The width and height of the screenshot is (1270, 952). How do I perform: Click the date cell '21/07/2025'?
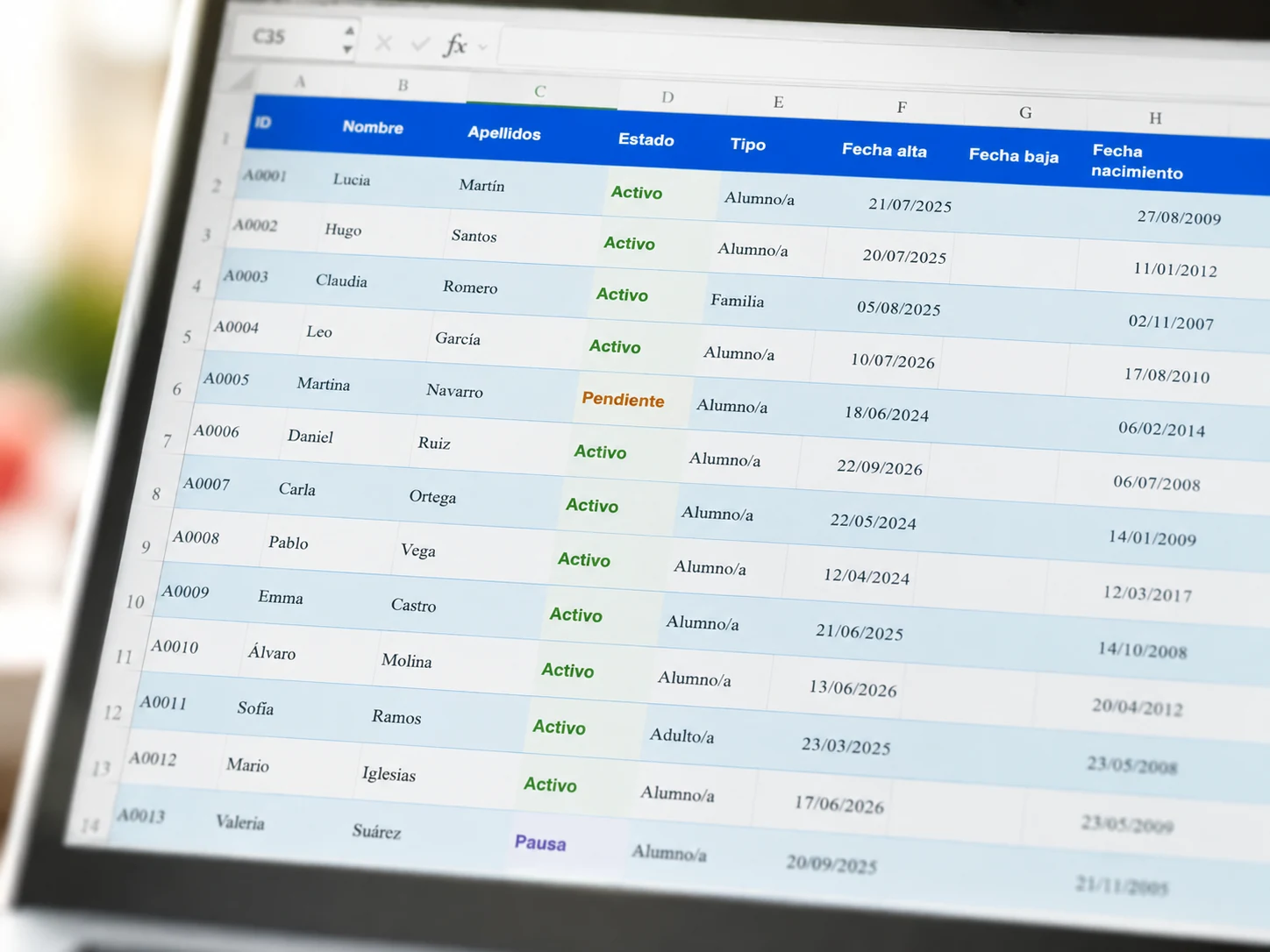click(x=910, y=205)
